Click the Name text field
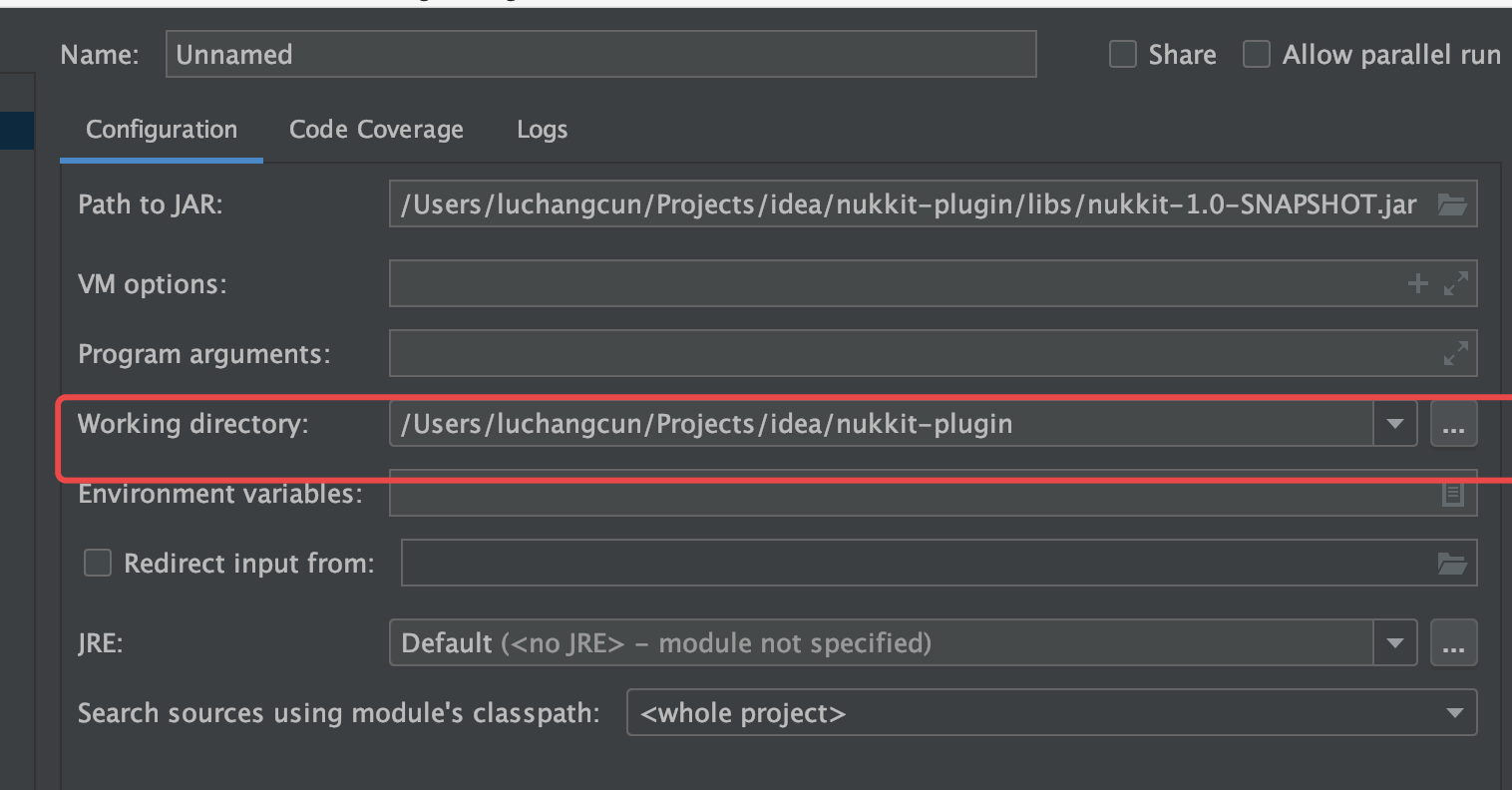Viewport: 1512px width, 790px height. (600, 55)
